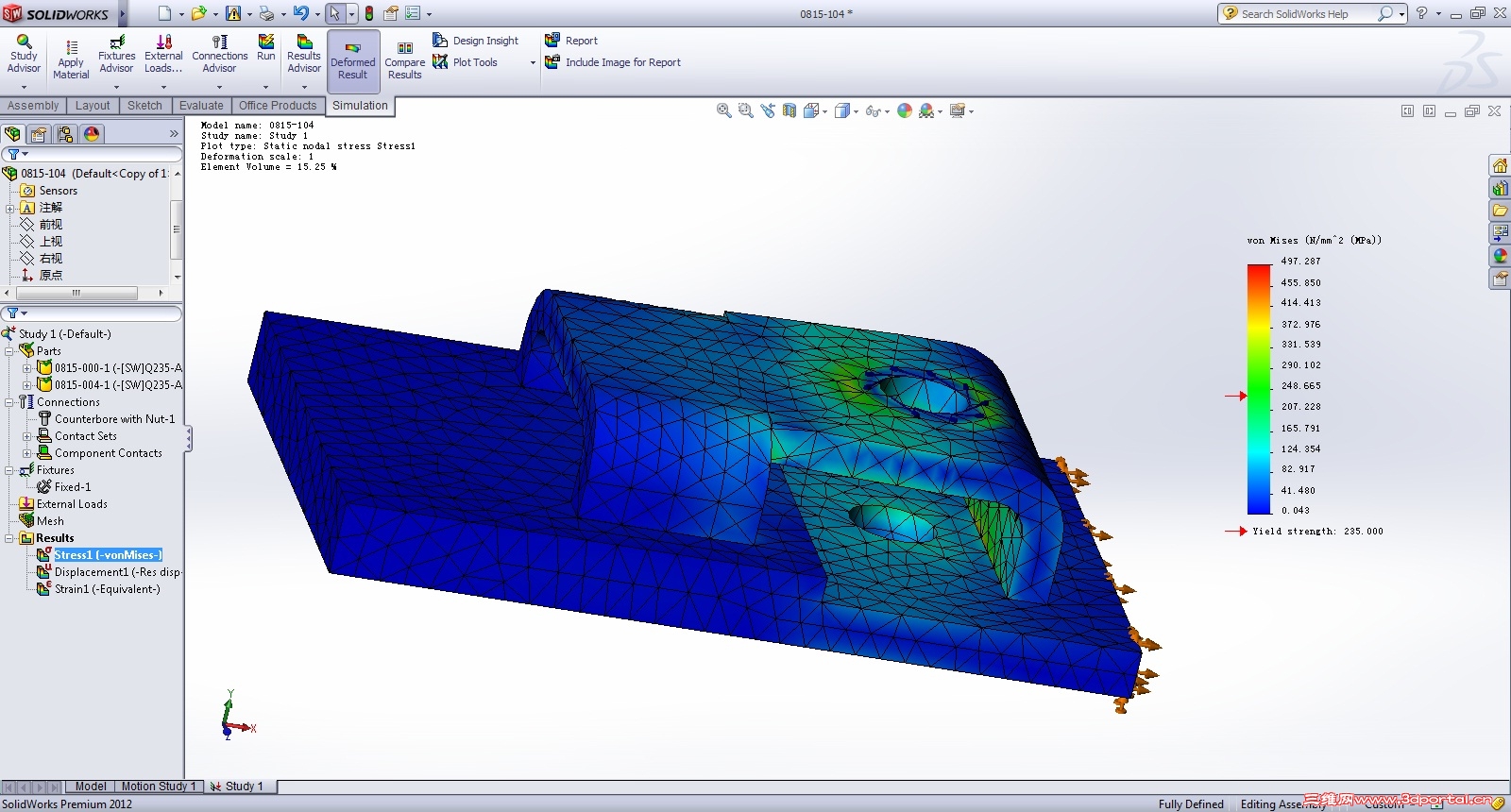
Task: Click the von Mises color legend bar
Action: pyautogui.click(x=1259, y=389)
